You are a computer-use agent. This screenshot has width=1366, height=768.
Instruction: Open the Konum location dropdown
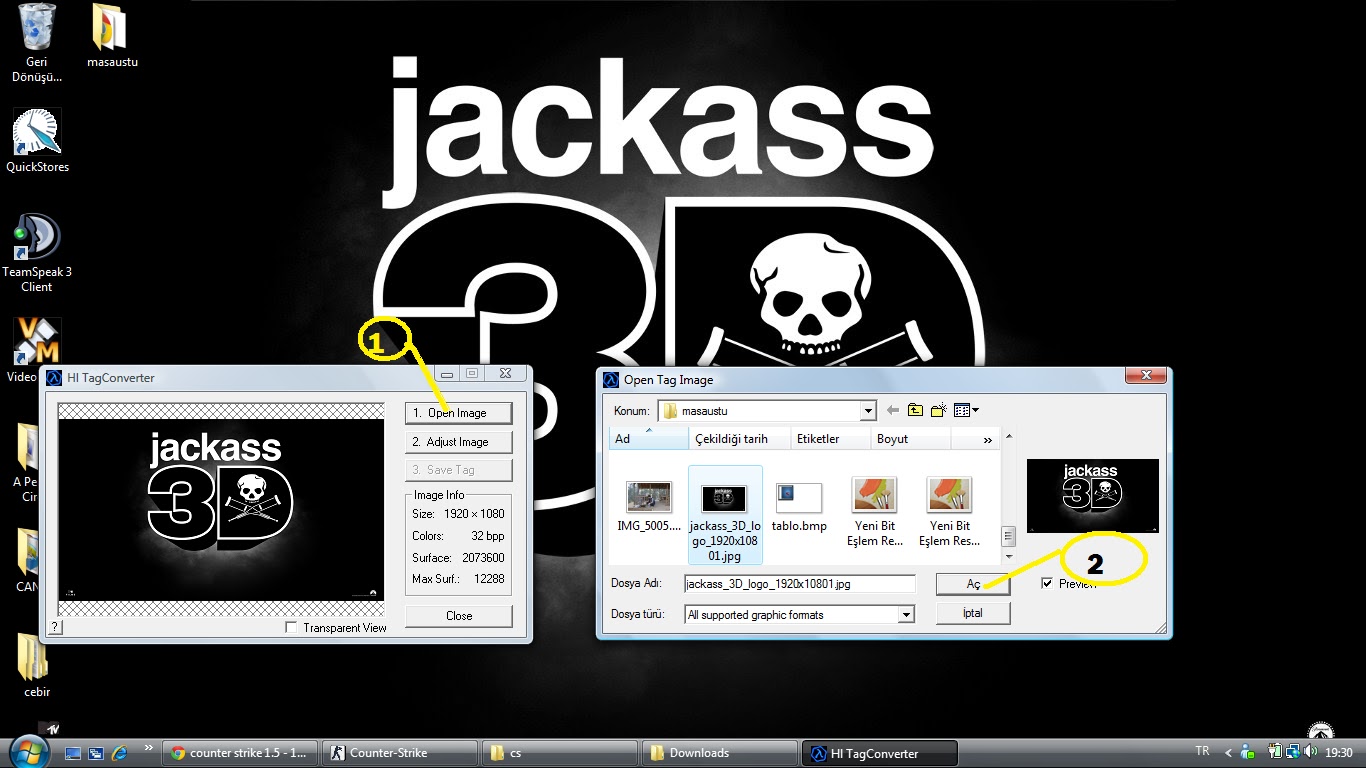point(867,411)
